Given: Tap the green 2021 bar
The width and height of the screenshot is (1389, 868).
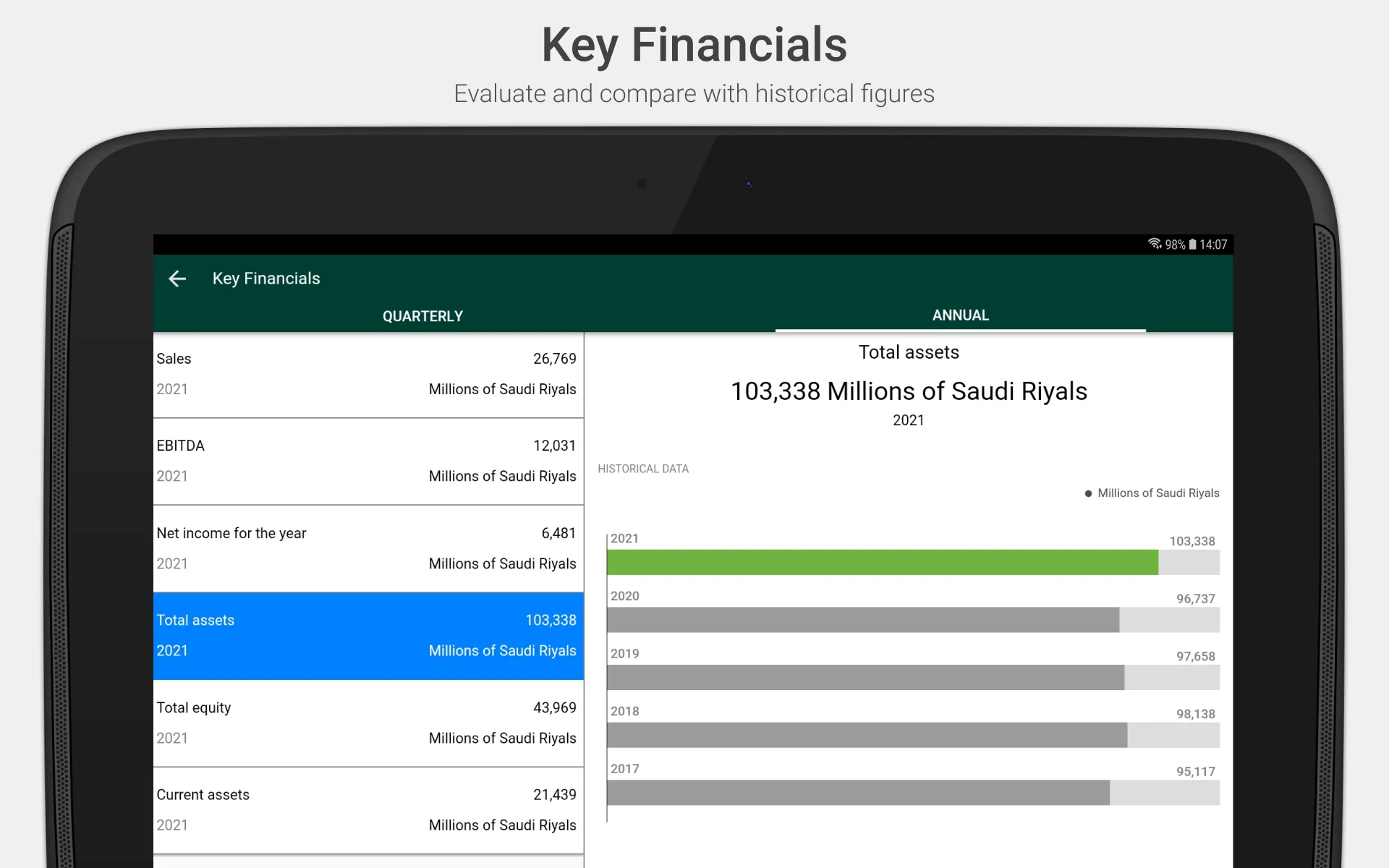Looking at the screenshot, I should 883,562.
